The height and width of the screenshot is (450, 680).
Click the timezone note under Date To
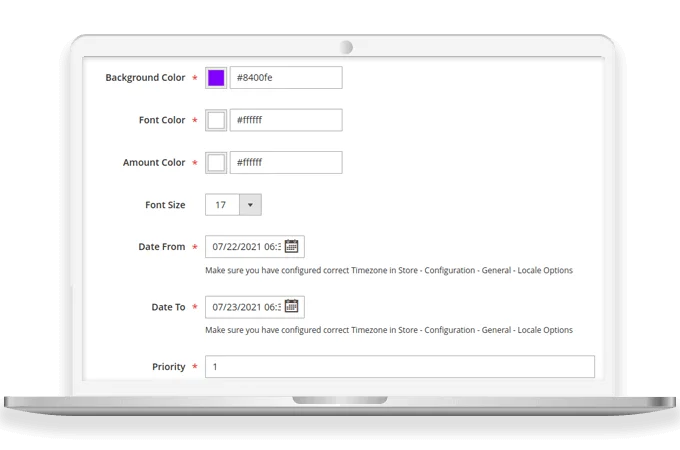[x=389, y=330]
